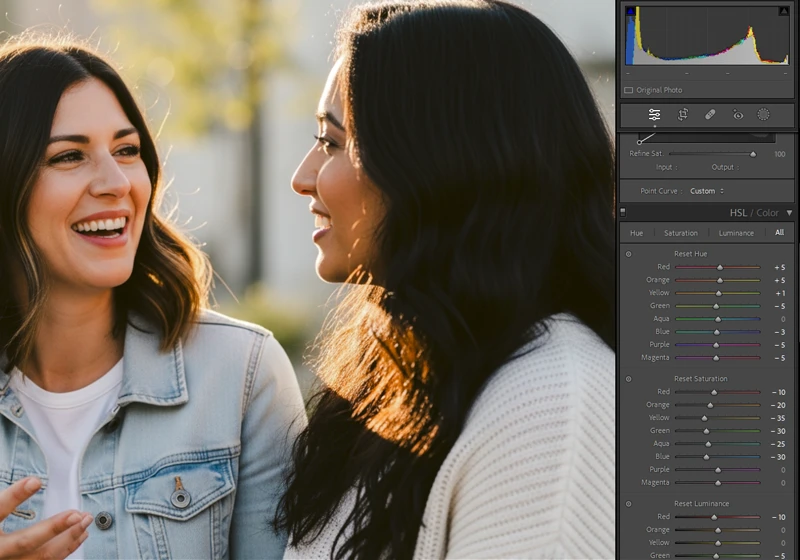This screenshot has height=560, width=800.
Task: Click the Saturation targeted adjustment tool icon
Action: [x=629, y=379]
